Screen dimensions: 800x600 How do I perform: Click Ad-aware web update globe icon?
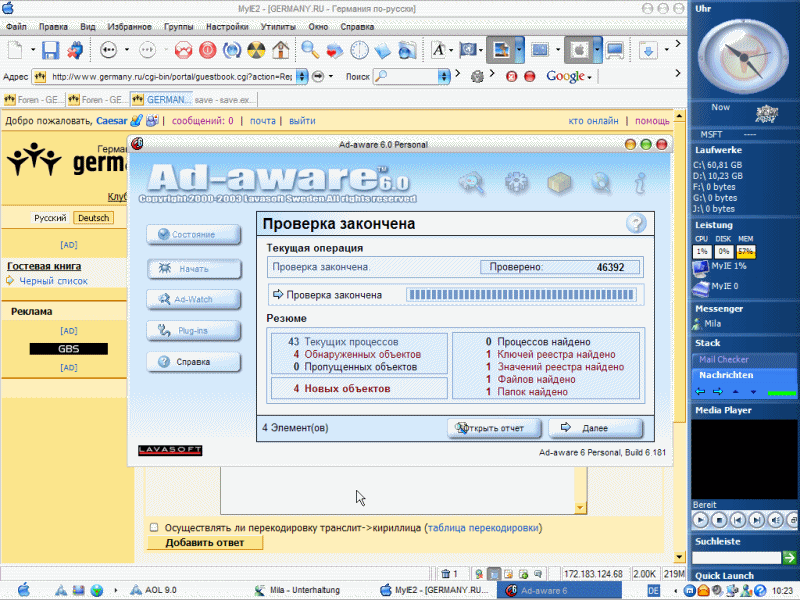click(601, 183)
